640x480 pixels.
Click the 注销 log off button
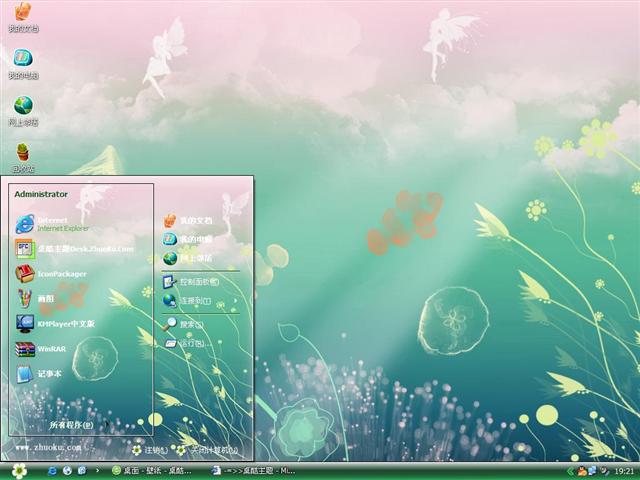click(x=150, y=450)
